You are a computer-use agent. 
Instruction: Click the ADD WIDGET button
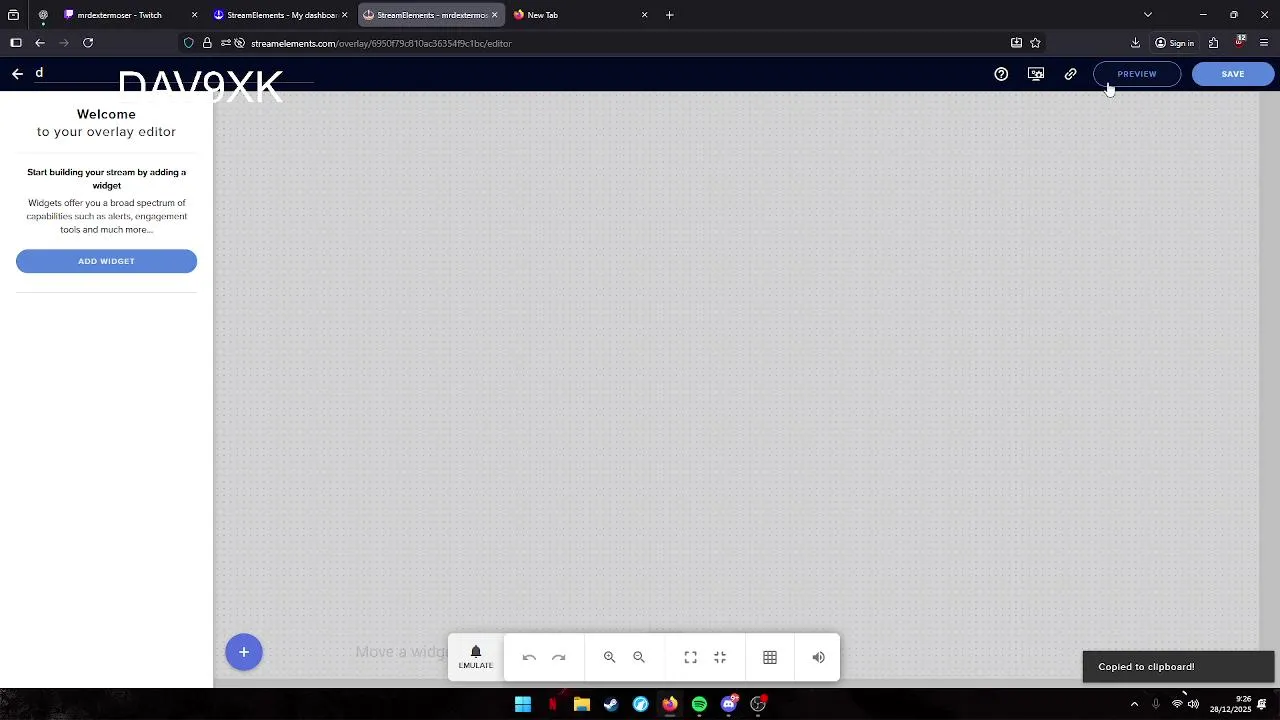click(x=106, y=261)
